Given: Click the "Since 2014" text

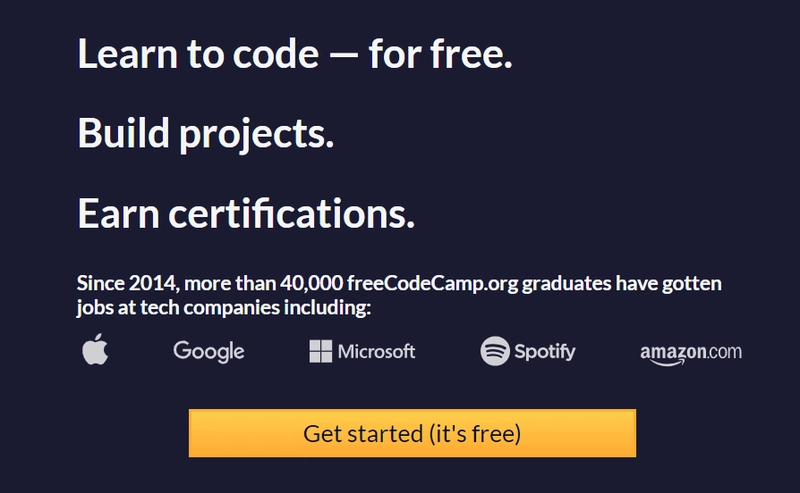Looking at the screenshot, I should pos(127,283).
